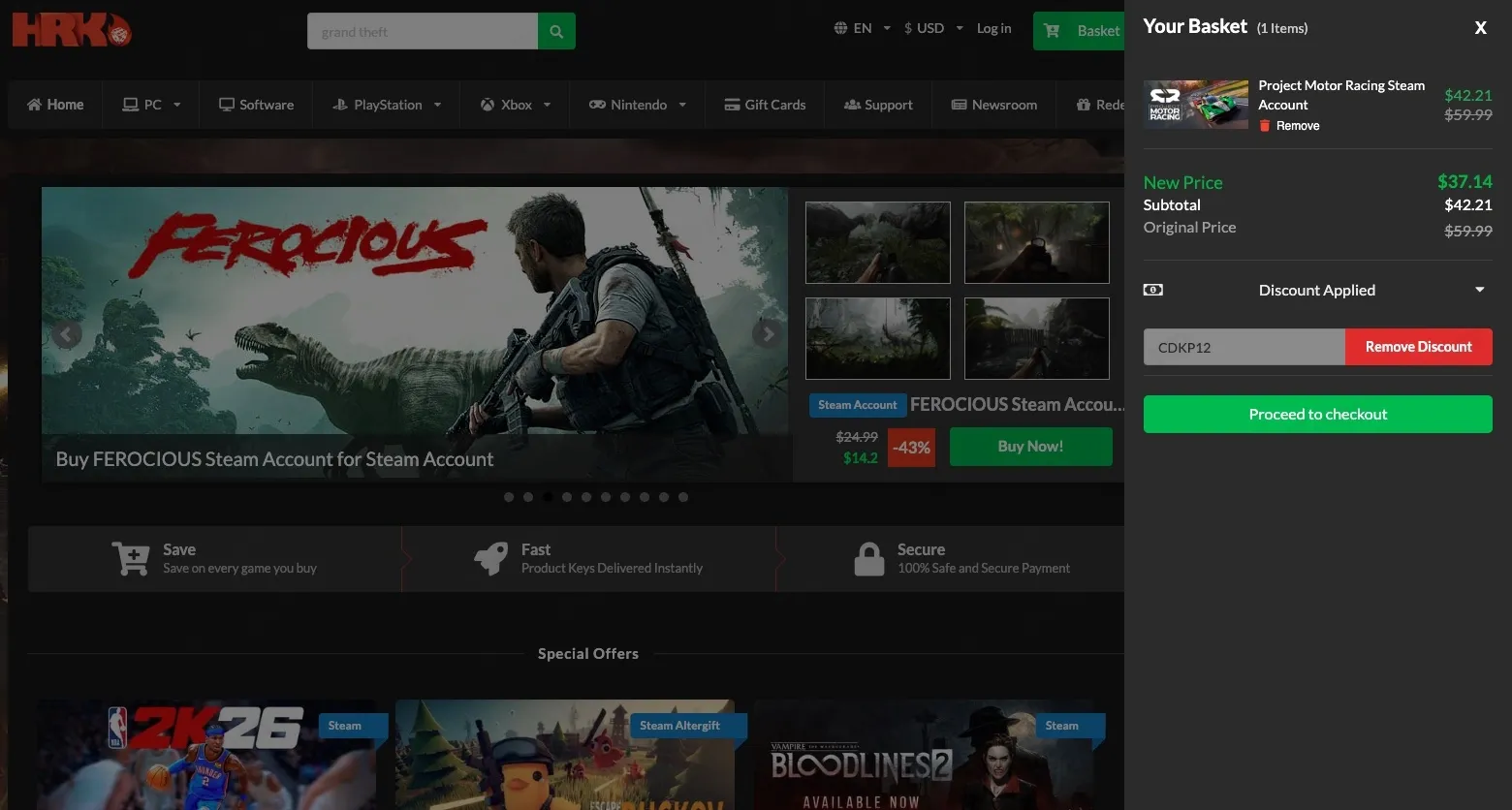Viewport: 1512px width, 810px height.
Task: Click Remove Discount button
Action: (x=1419, y=347)
